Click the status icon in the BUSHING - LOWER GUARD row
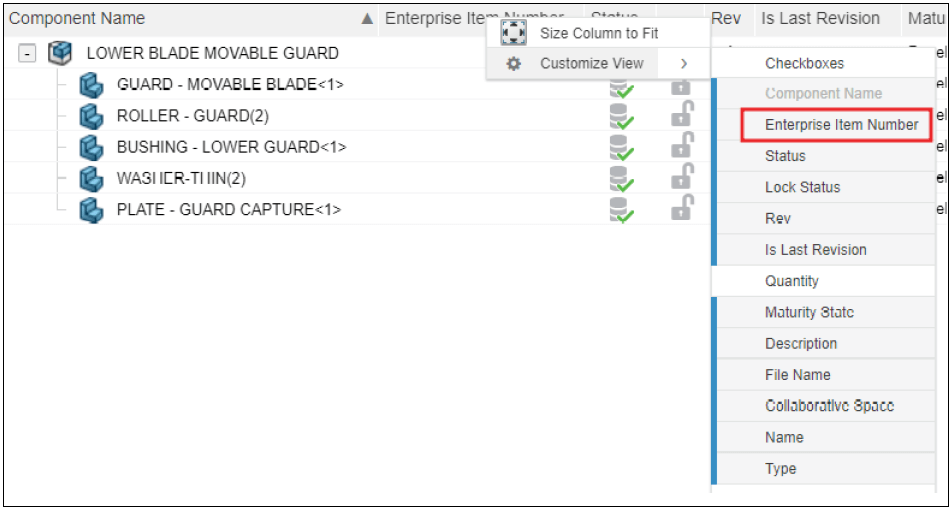This screenshot has width=952, height=509. 622,148
